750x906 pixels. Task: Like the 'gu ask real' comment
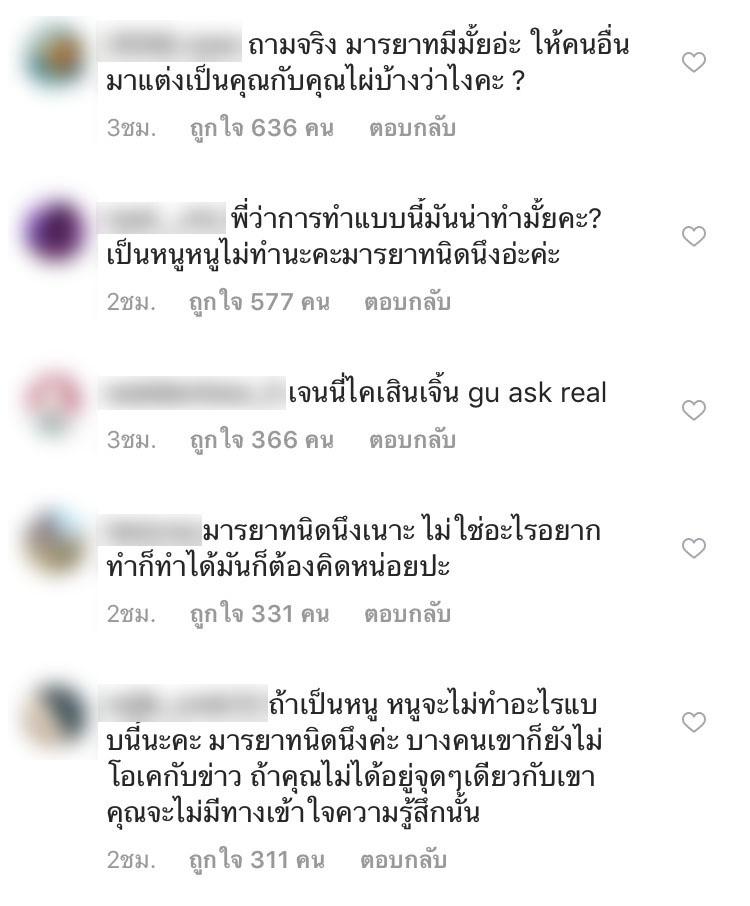(x=693, y=410)
